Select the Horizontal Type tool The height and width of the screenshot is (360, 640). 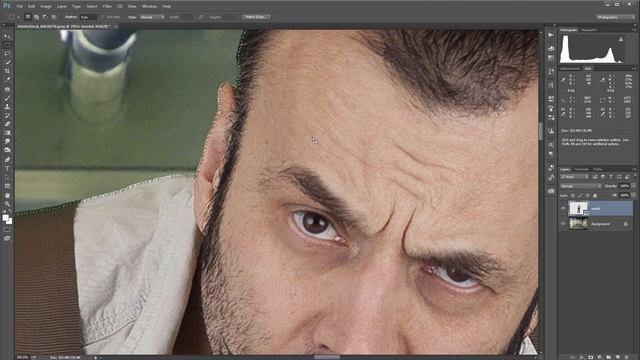[7, 168]
